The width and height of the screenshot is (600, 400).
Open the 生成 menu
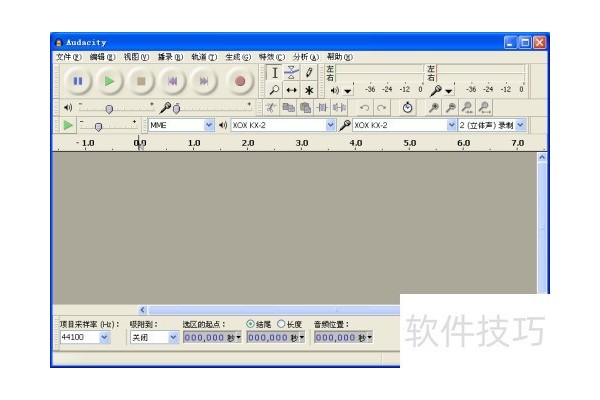[x=238, y=57]
